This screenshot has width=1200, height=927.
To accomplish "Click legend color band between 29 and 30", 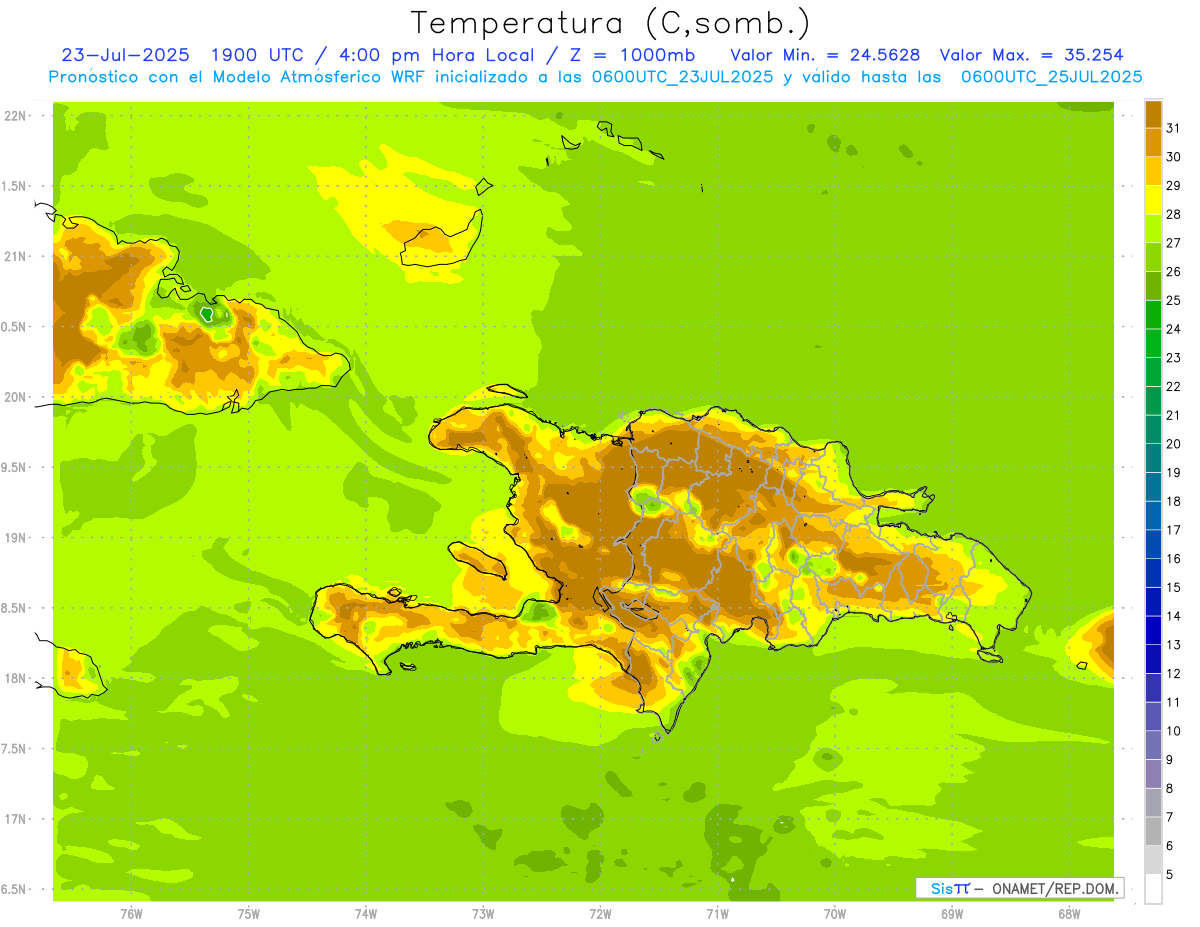I will [x=1153, y=171].
